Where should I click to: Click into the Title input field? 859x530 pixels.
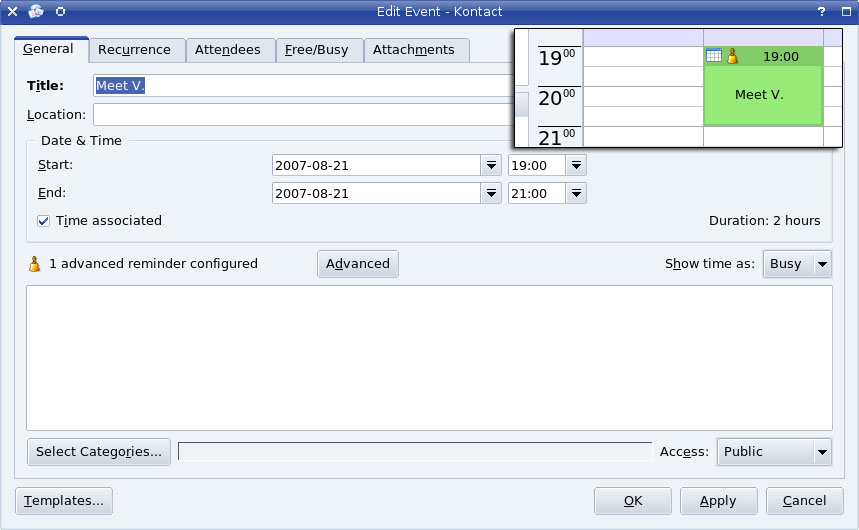[303, 86]
